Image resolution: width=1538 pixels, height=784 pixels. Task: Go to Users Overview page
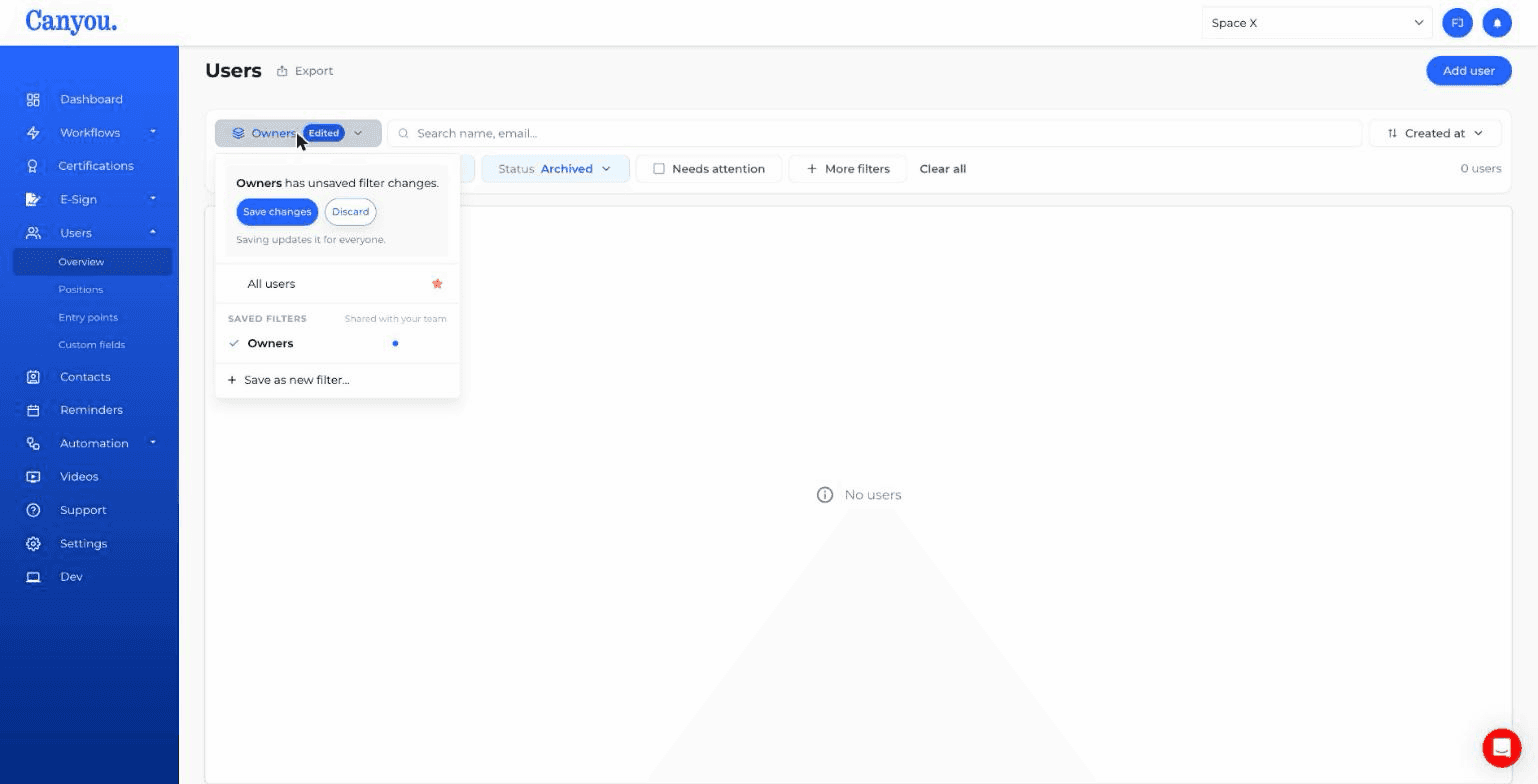pyautogui.click(x=92, y=262)
